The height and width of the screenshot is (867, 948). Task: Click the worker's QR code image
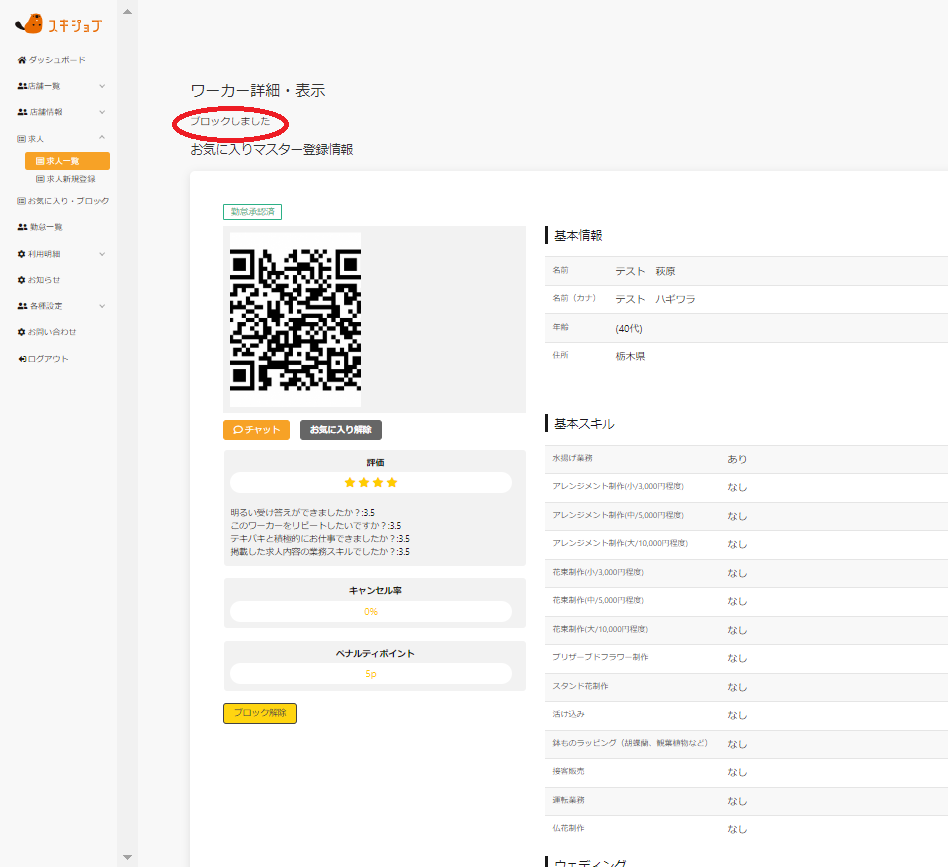coord(295,319)
